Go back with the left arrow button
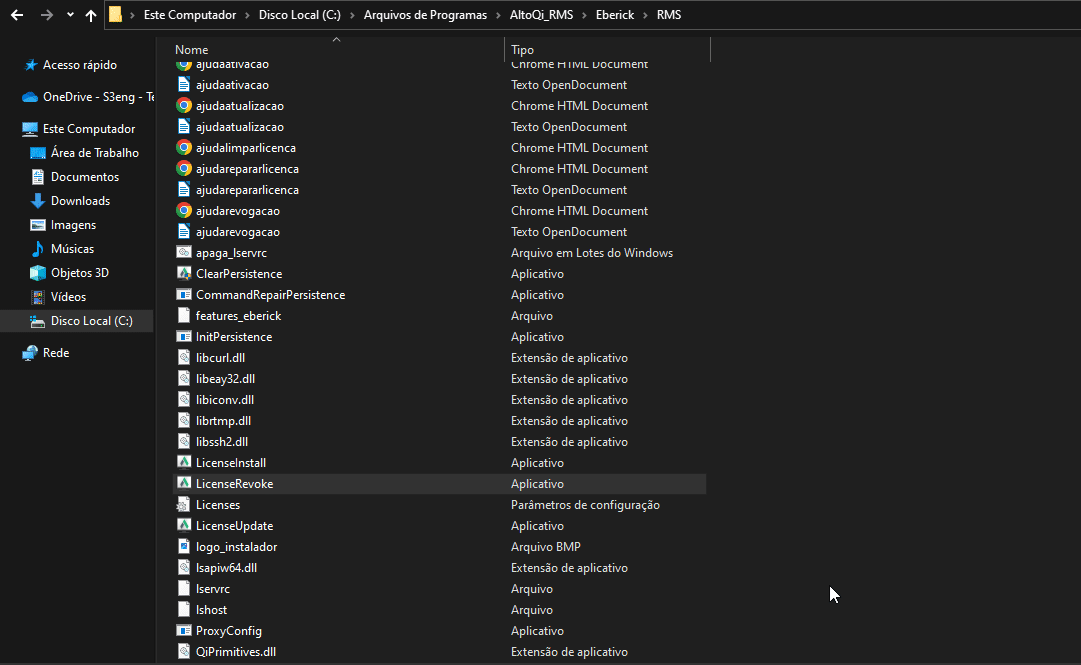Image resolution: width=1081 pixels, height=665 pixels. point(17,14)
